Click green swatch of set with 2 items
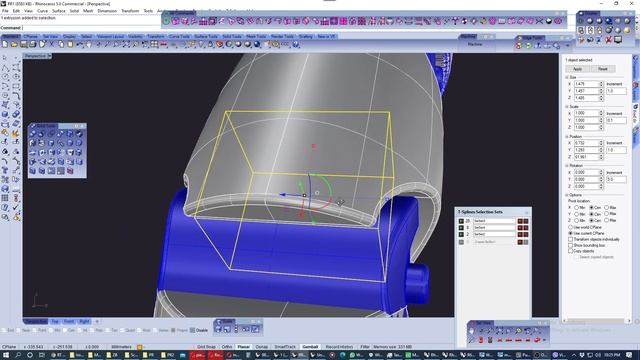 461,234
